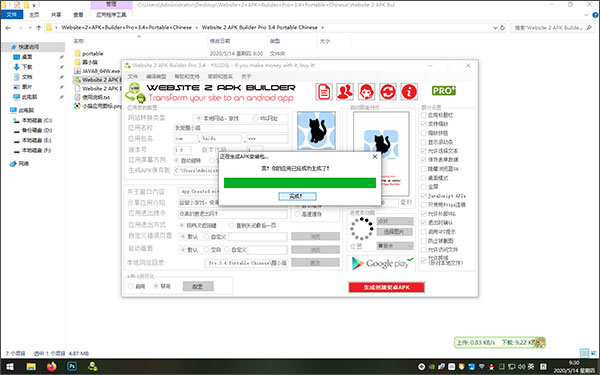Select the website URL radio option
The width and height of the screenshot is (600, 375).
pos(256,118)
